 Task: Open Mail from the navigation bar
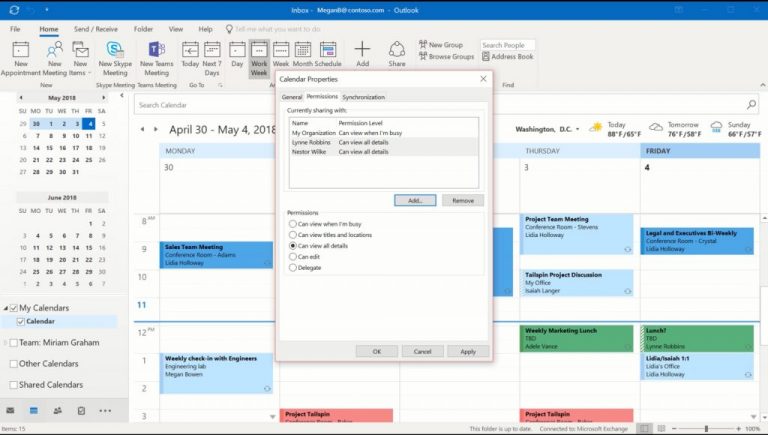tap(10, 411)
